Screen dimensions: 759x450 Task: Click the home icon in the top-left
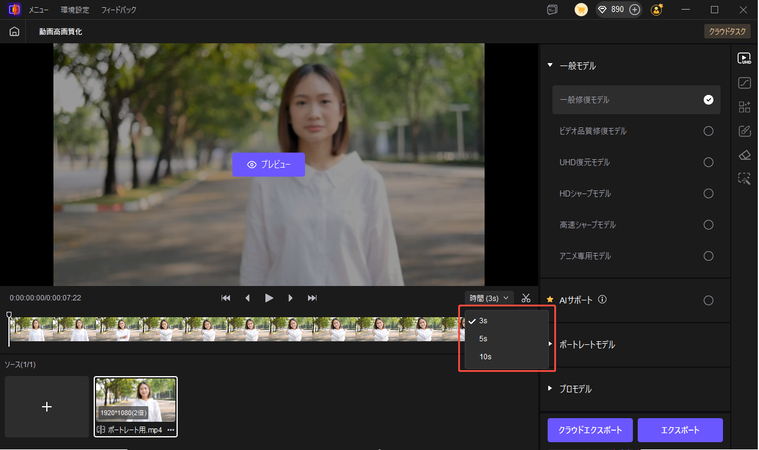tap(14, 31)
